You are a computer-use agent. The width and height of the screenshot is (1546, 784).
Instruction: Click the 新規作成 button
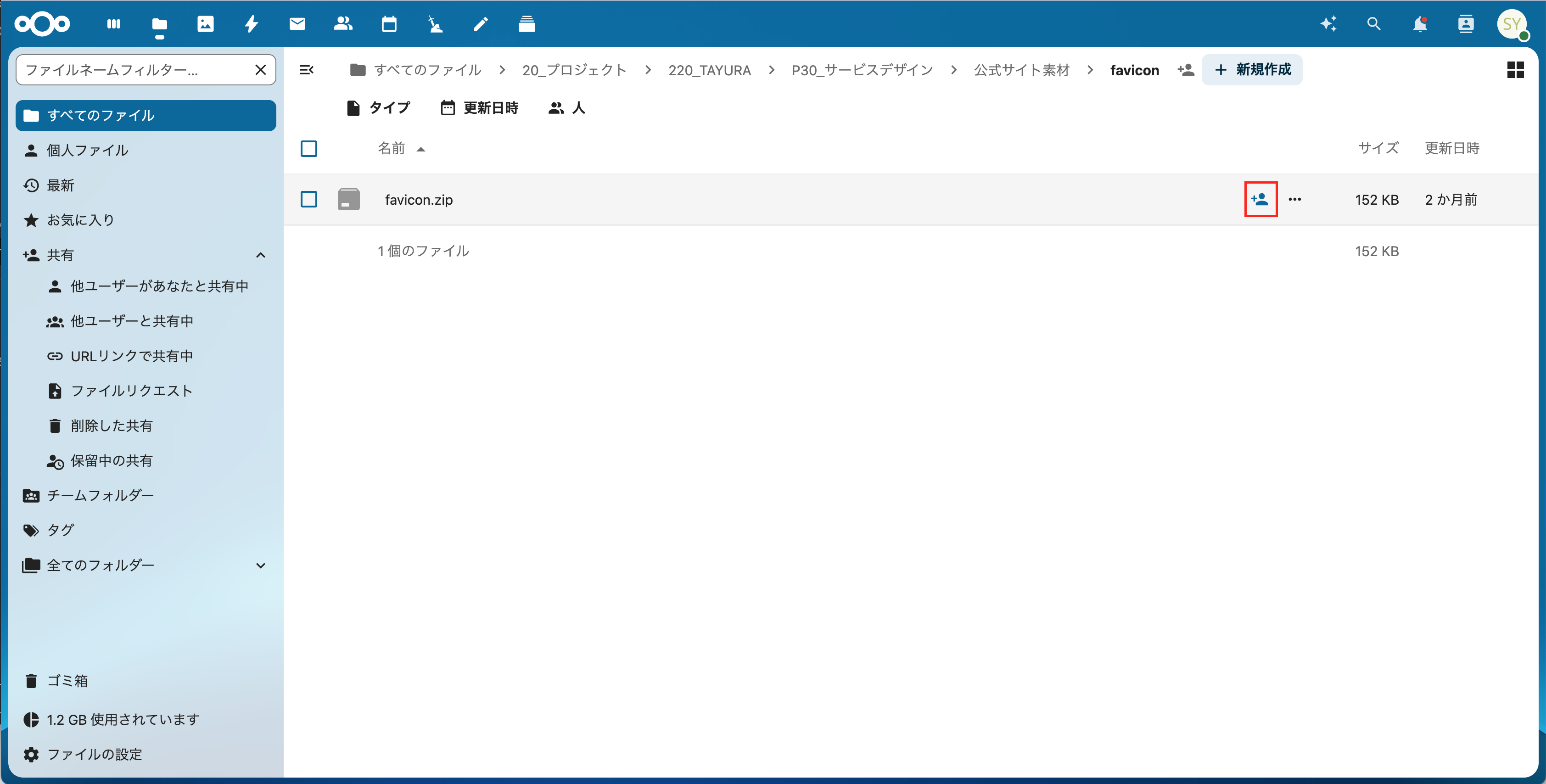coord(1252,70)
